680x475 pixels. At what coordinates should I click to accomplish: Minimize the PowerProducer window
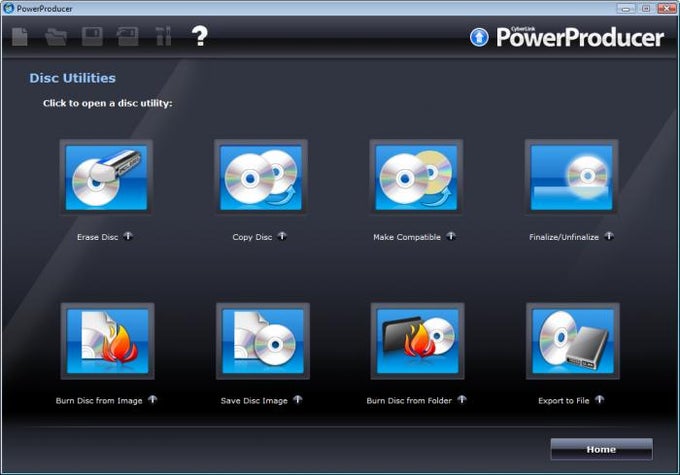[x=626, y=8]
